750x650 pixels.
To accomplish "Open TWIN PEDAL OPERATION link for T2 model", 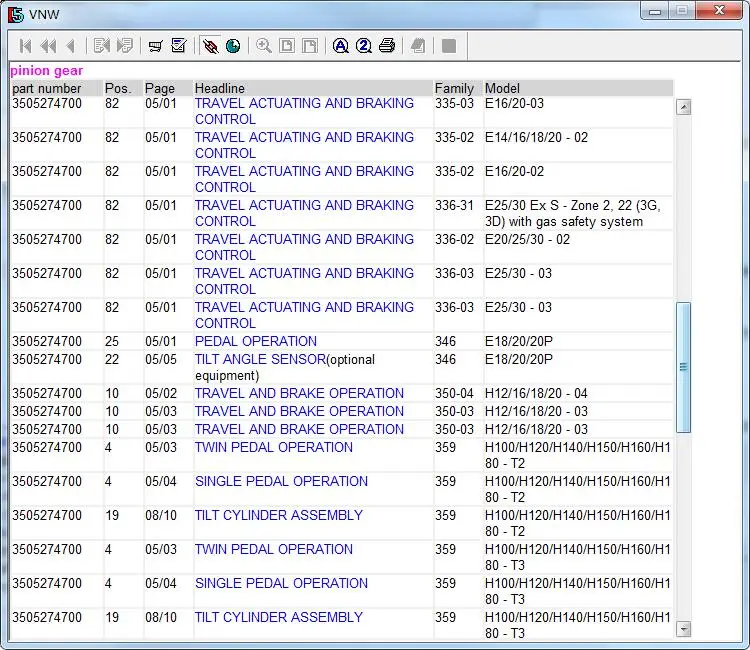I will pos(274,447).
